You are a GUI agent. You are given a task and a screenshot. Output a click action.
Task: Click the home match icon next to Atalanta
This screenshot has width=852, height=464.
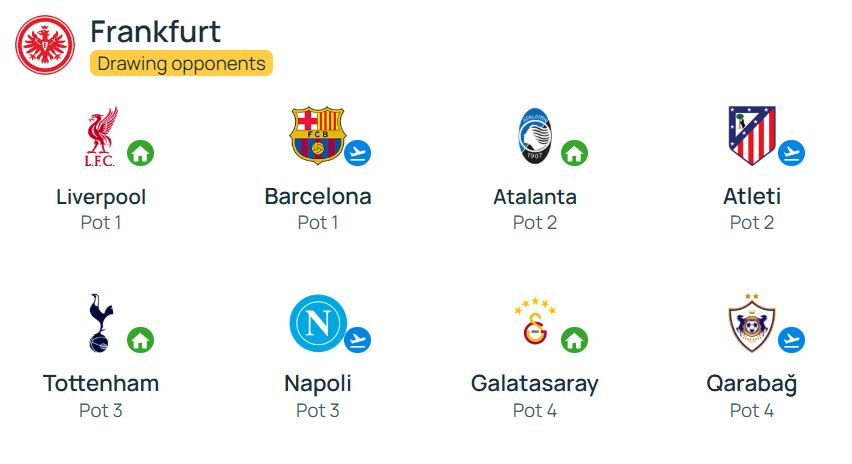click(574, 153)
